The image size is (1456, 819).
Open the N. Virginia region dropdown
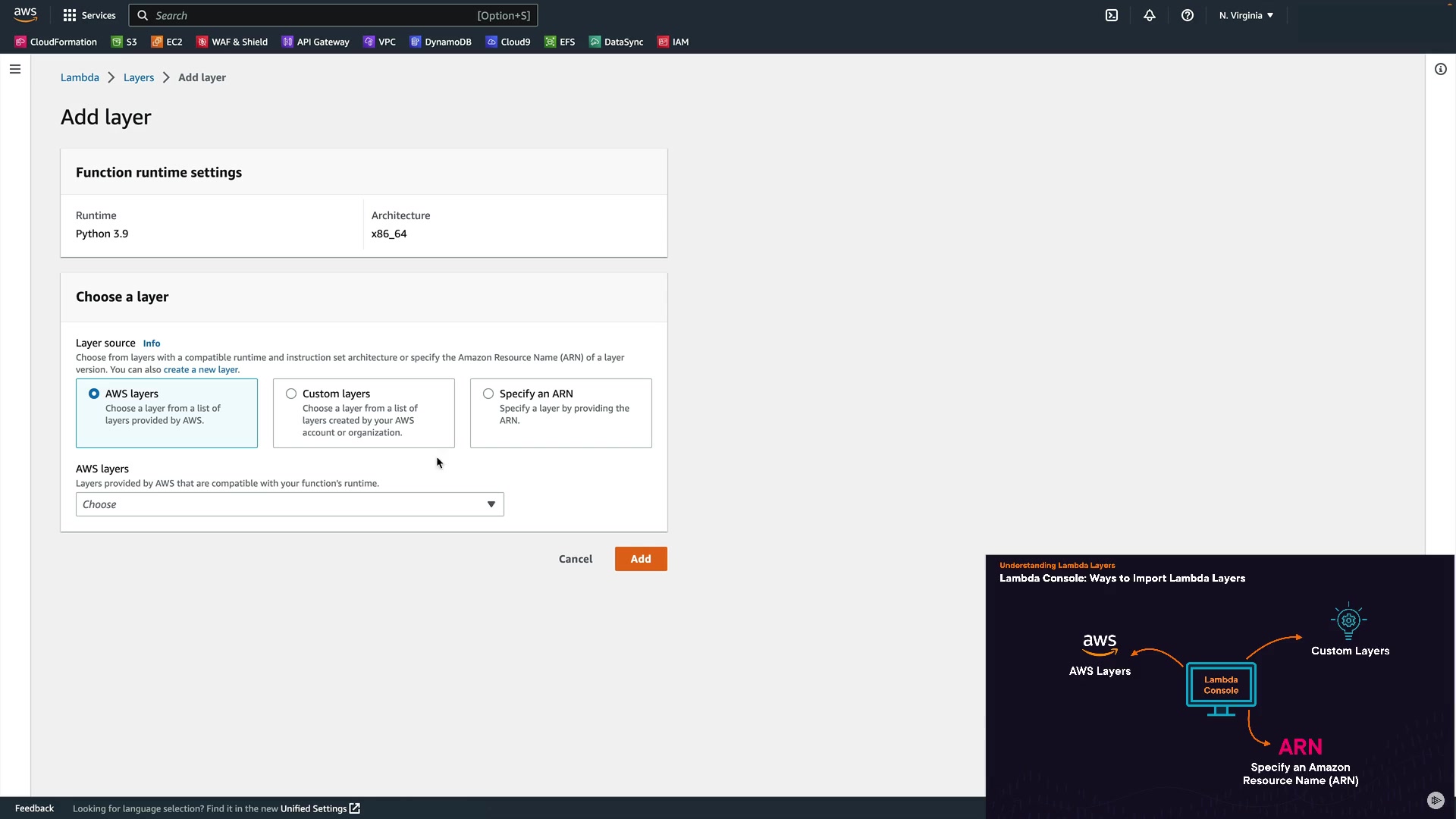[x=1246, y=15]
